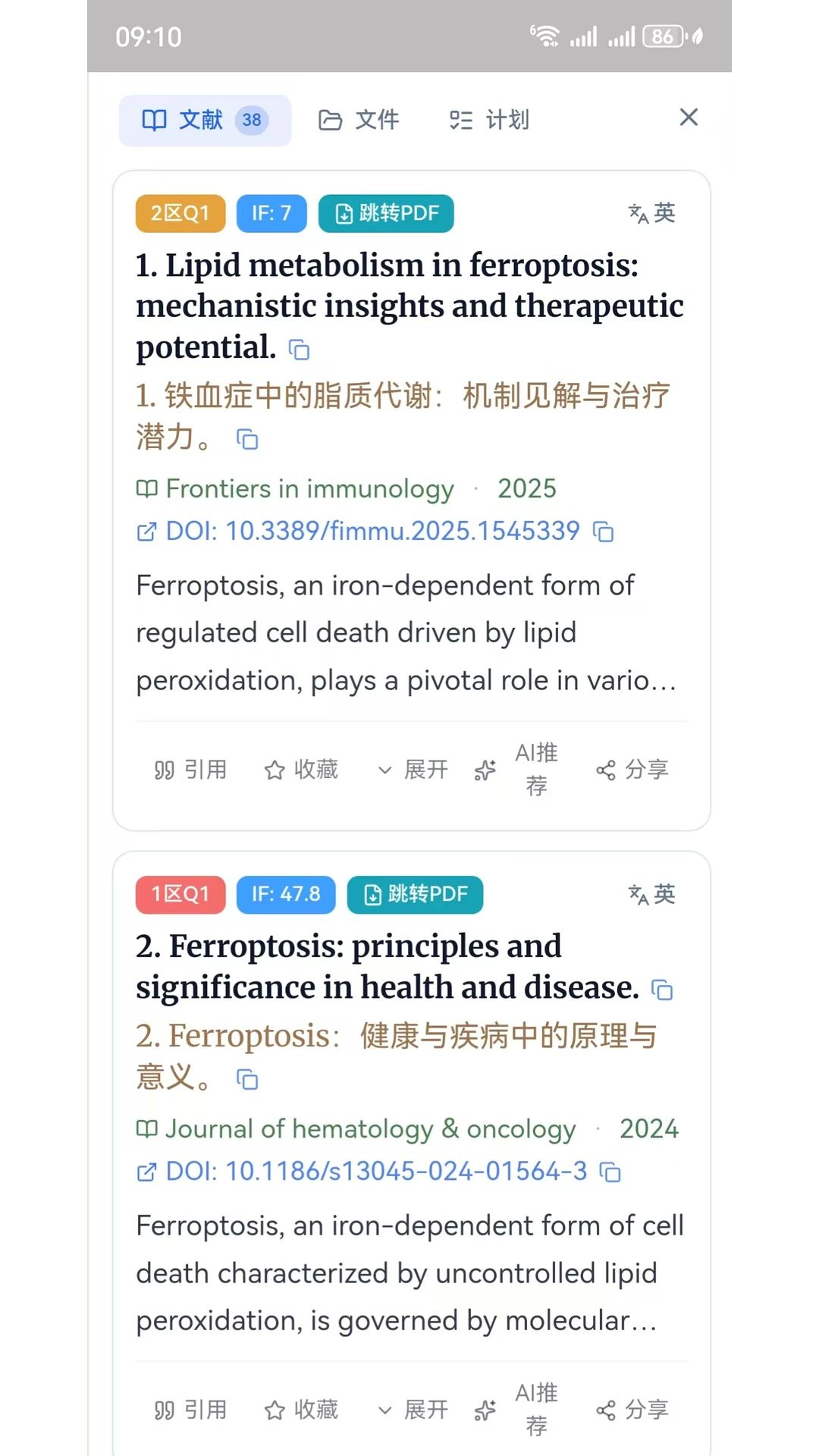Close the literature panel
The width and height of the screenshot is (819, 1456).
(689, 117)
